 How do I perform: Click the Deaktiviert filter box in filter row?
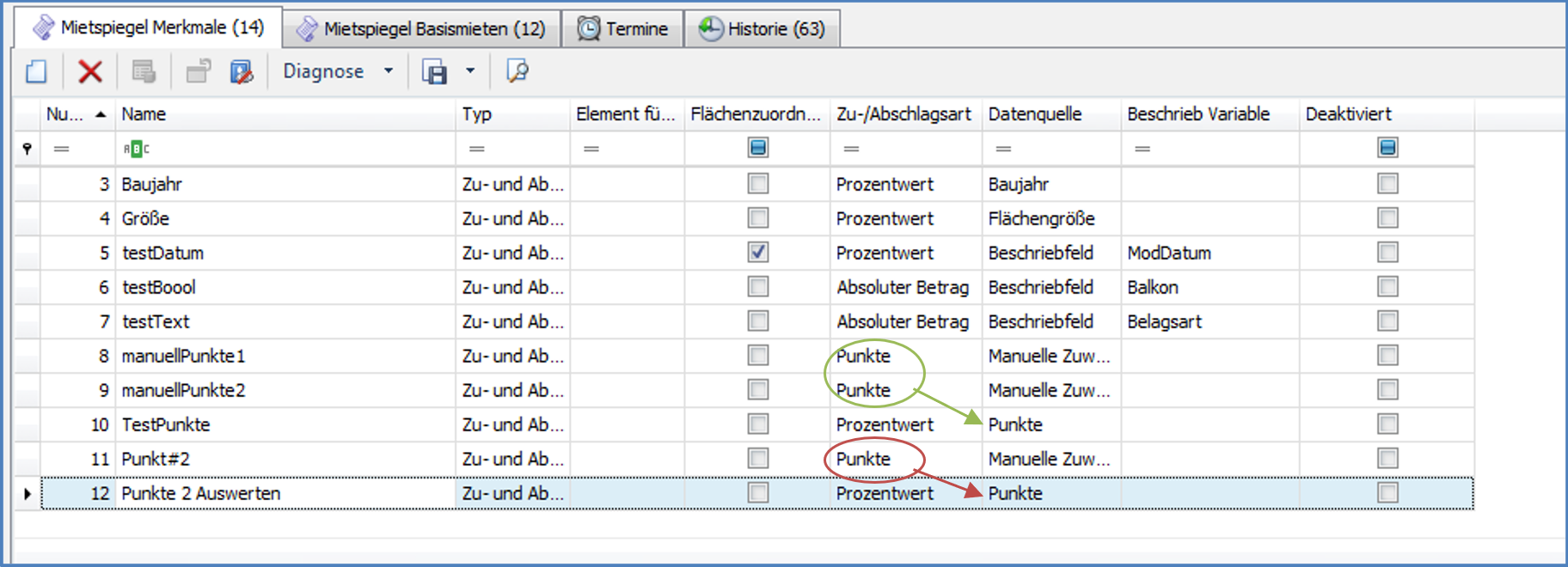click(1387, 148)
